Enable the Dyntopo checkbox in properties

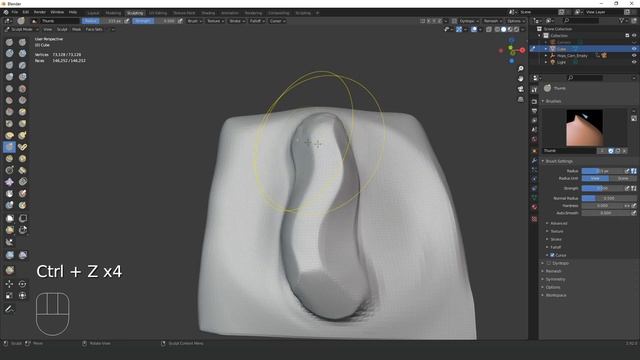(549, 263)
